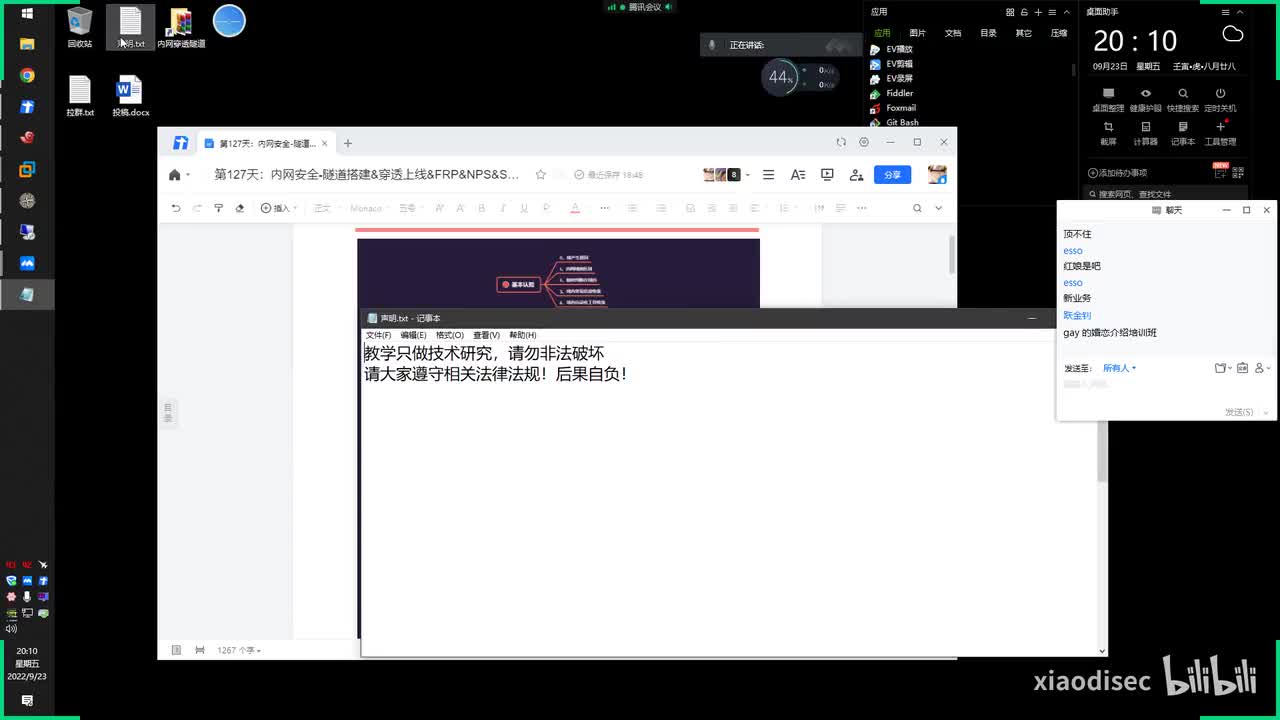Open the Windows Start button
Screen dimensions: 1280x720
pyautogui.click(x=27, y=13)
